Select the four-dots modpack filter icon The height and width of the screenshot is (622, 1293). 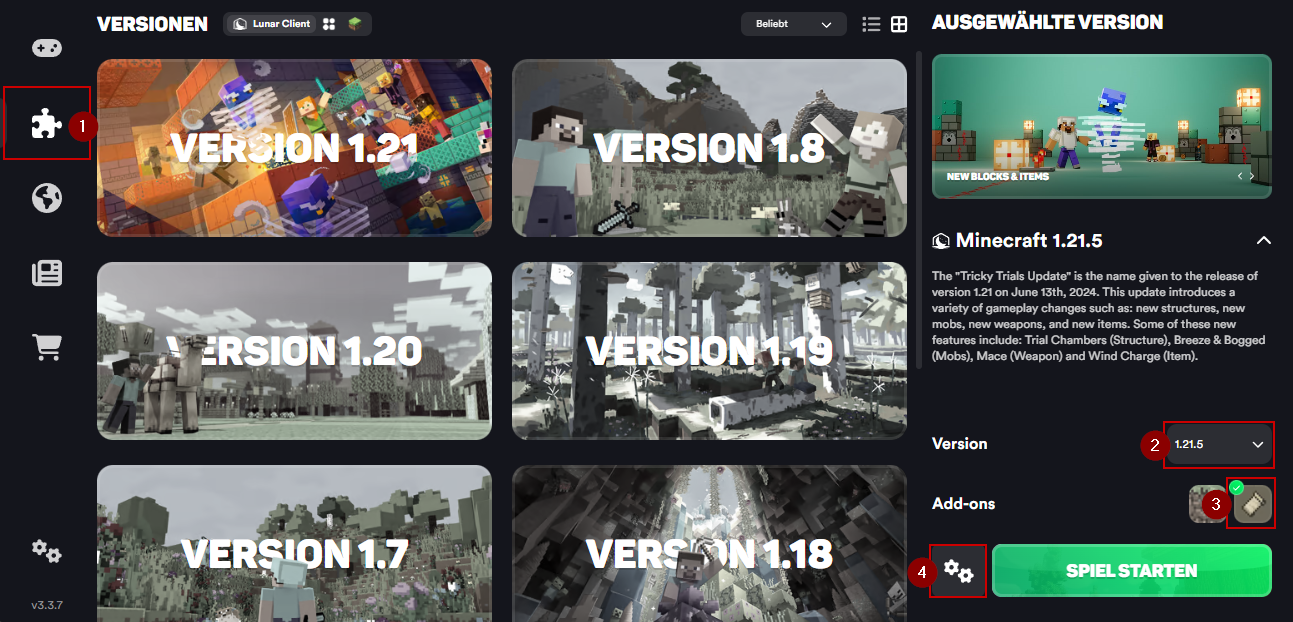pyautogui.click(x=329, y=24)
